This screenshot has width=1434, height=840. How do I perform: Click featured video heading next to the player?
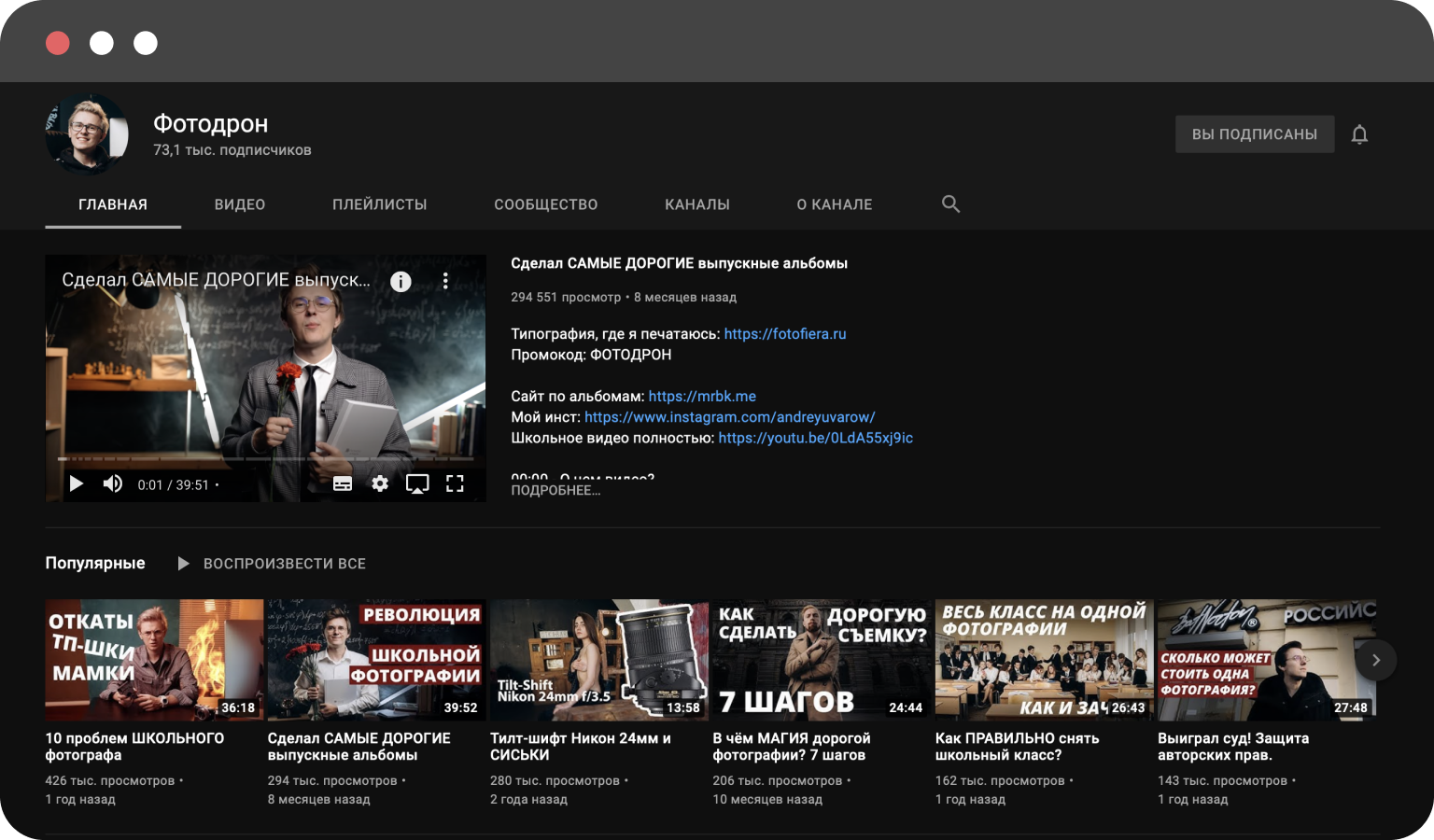coord(680,263)
